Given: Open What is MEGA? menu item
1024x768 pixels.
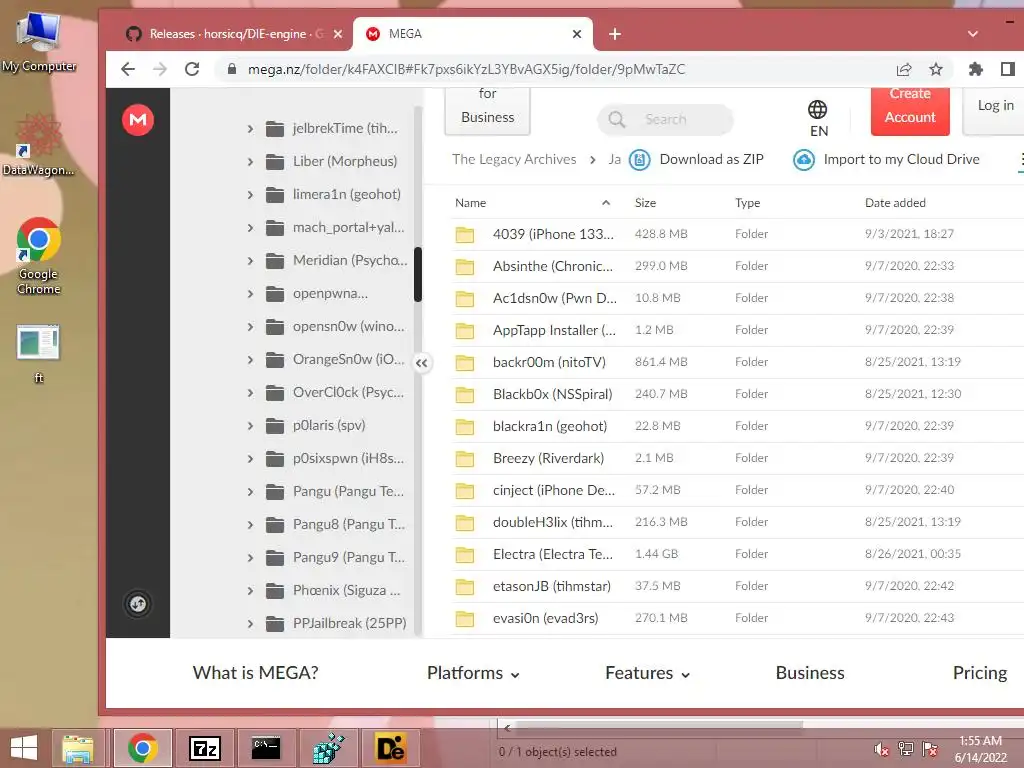Looking at the screenshot, I should point(255,673).
